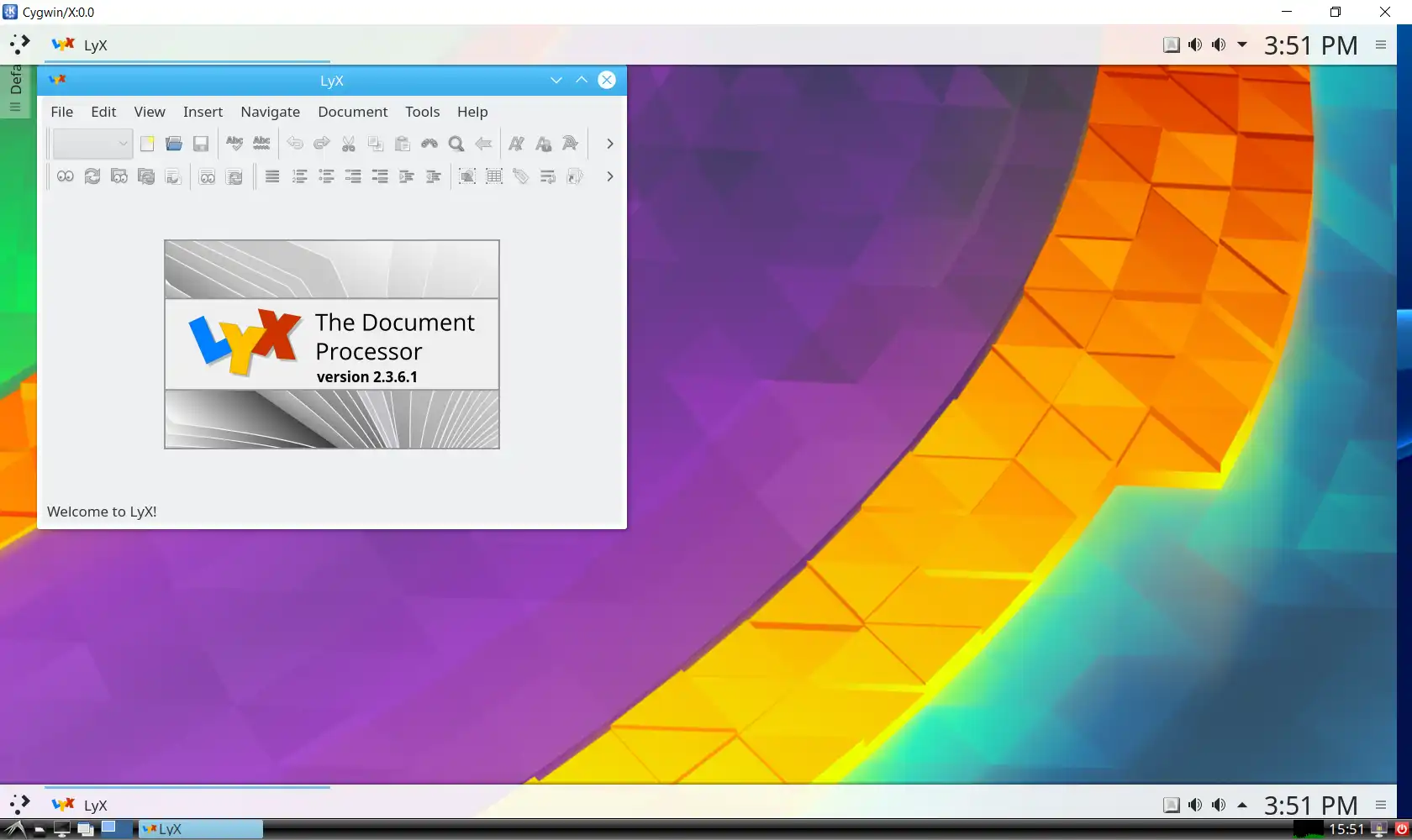Open the Document menu

[x=353, y=112]
